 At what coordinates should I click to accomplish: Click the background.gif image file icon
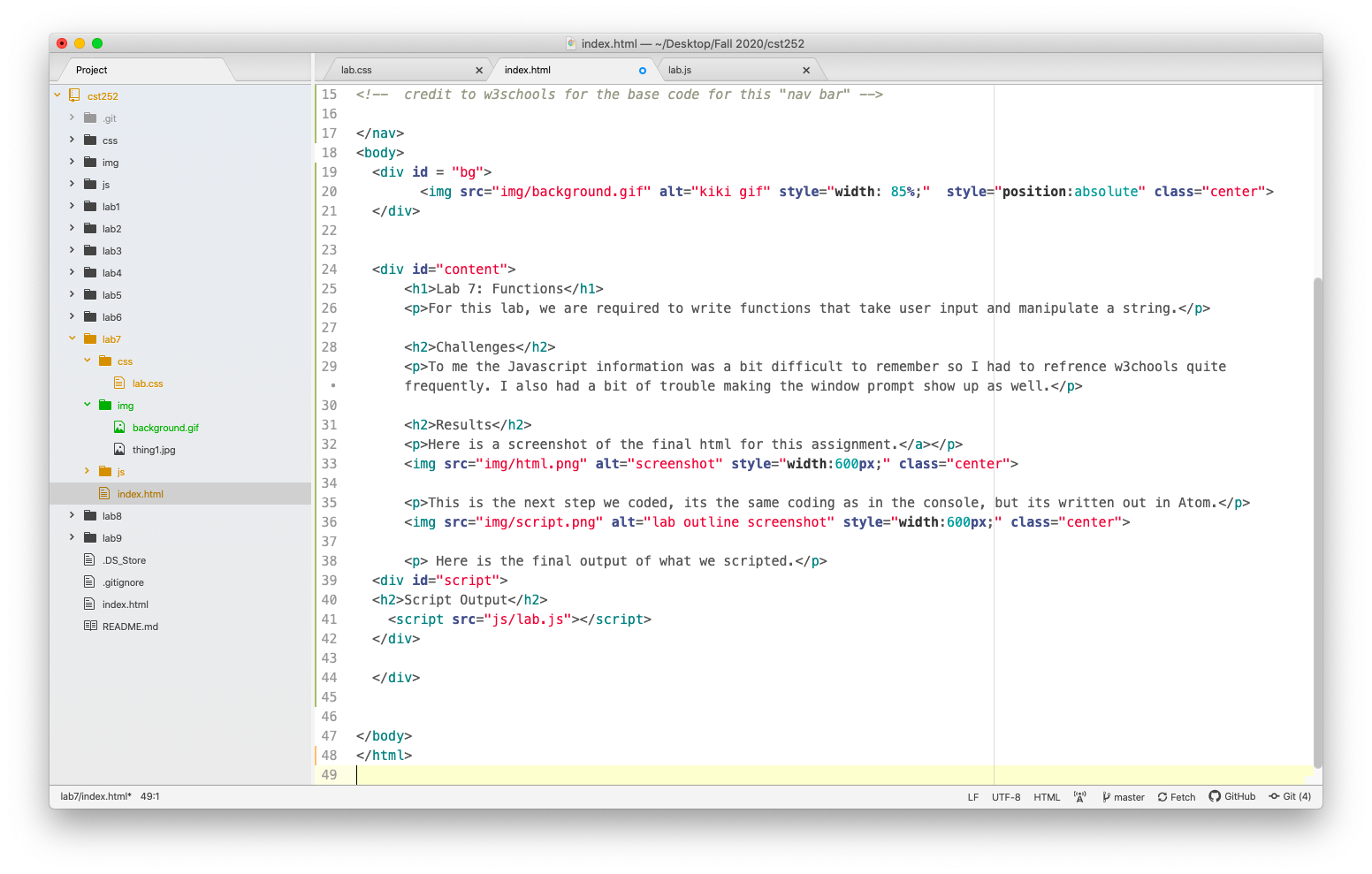coord(119,427)
